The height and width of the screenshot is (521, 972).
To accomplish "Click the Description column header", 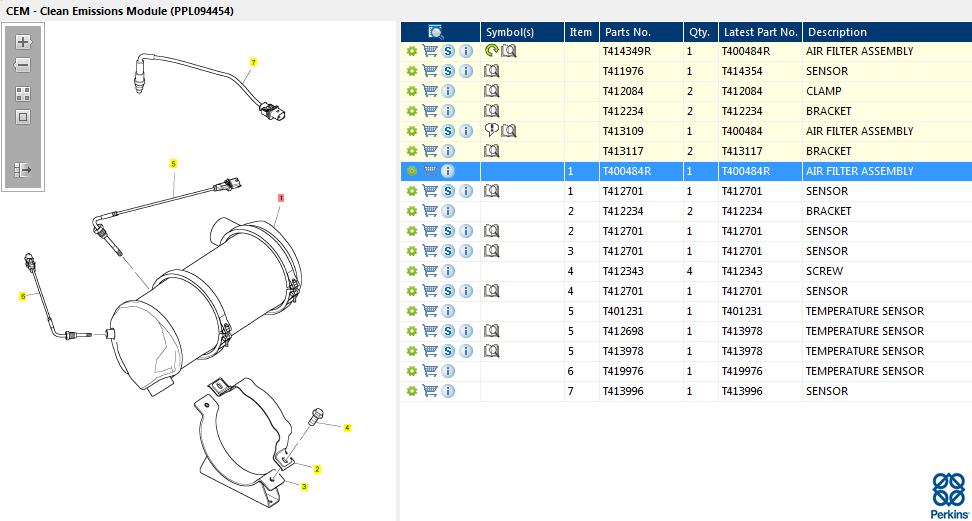I will tap(837, 32).
